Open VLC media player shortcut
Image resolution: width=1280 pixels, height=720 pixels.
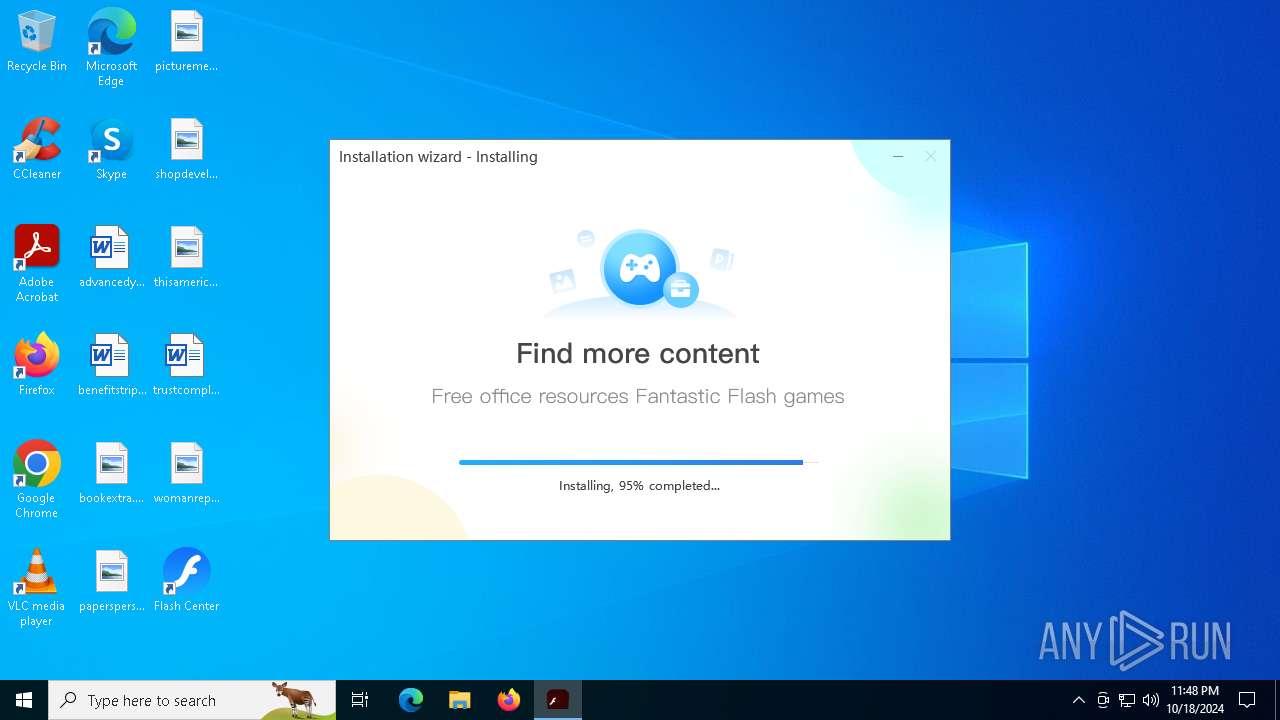37,588
